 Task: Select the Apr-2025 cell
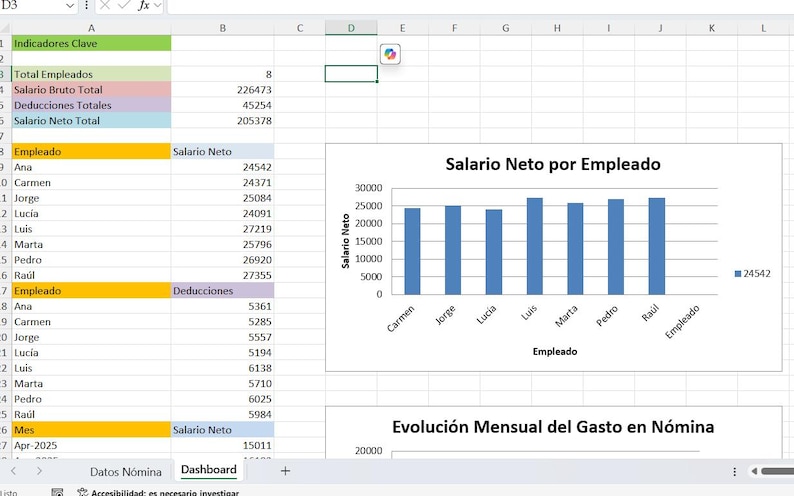point(91,445)
